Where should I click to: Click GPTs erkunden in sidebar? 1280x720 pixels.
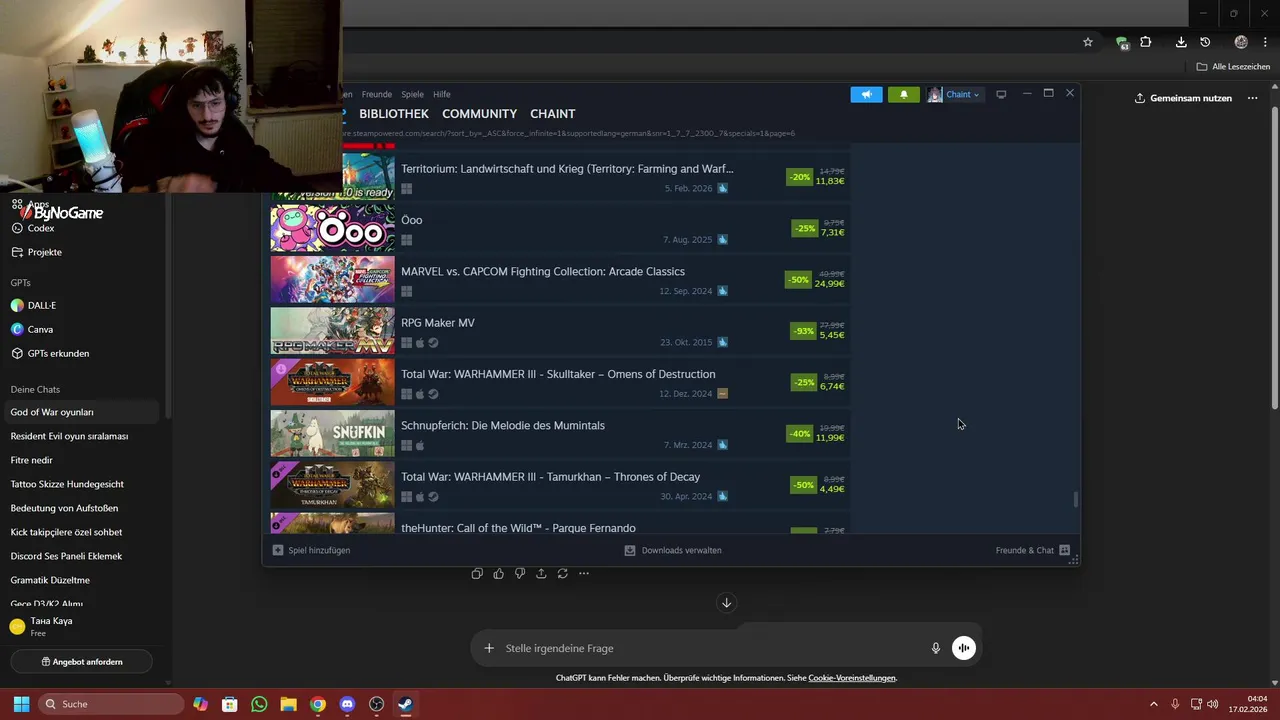tap(58, 353)
